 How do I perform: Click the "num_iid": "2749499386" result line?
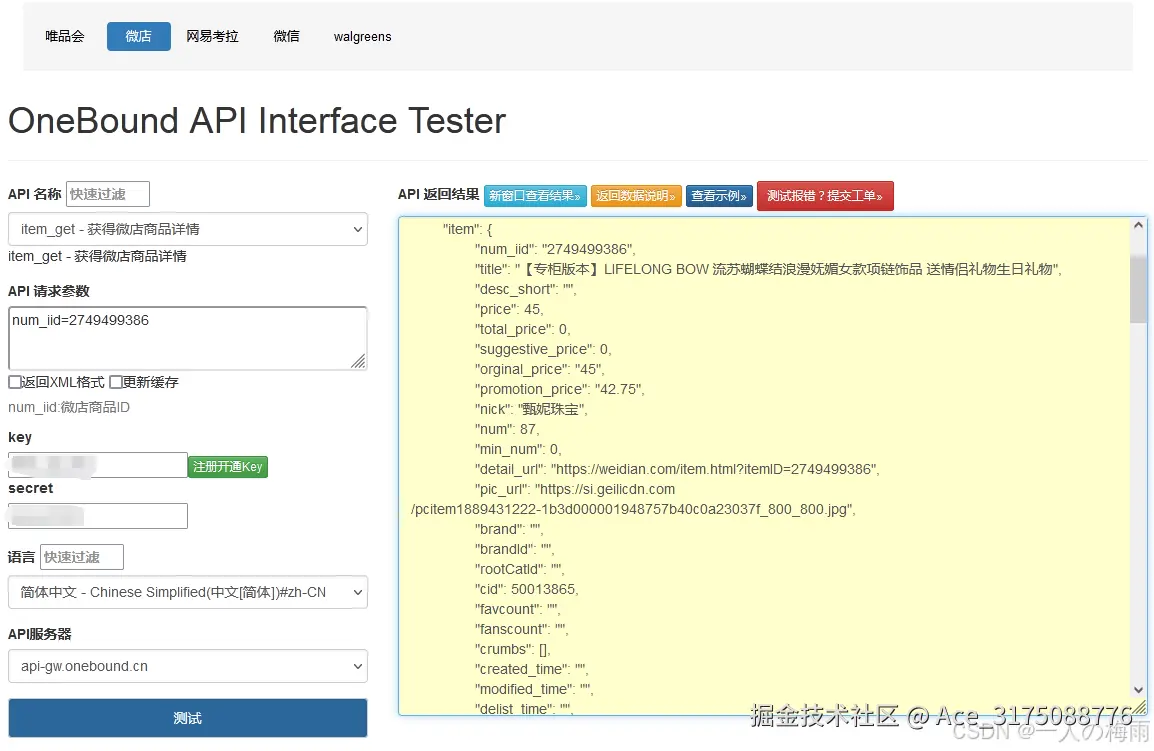click(x=555, y=250)
